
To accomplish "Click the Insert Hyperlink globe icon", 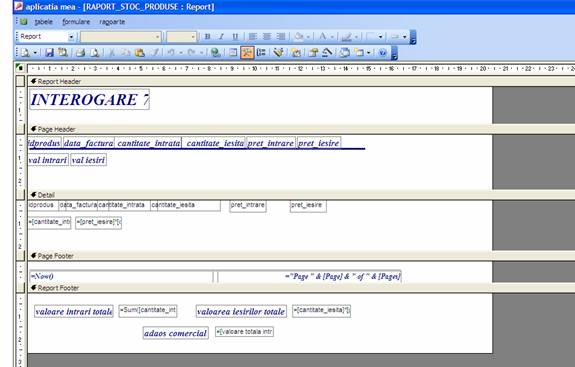I will click(x=215, y=53).
